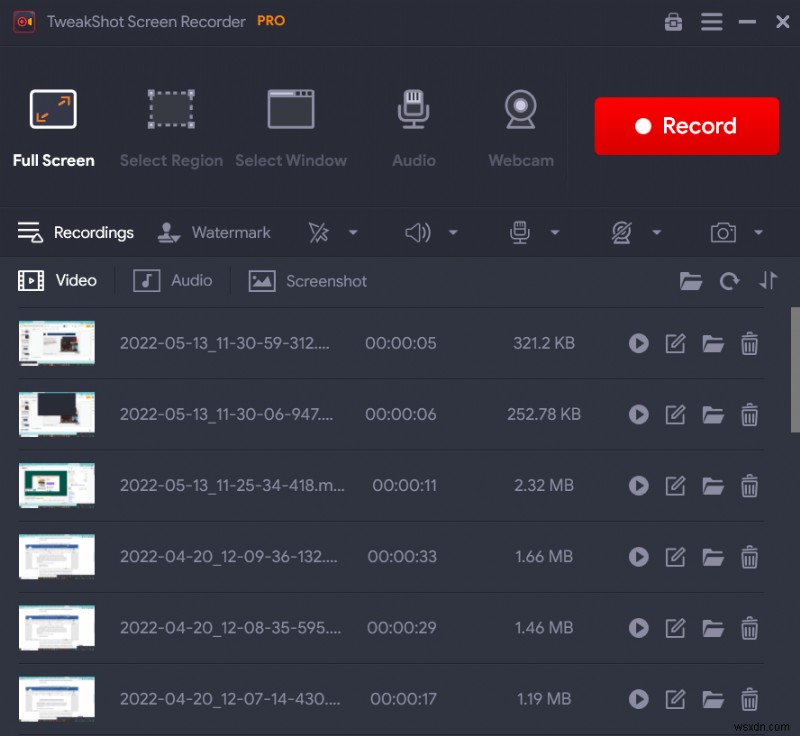The height and width of the screenshot is (736, 800).
Task: Toggle the system sound speaker icon
Action: 417,232
